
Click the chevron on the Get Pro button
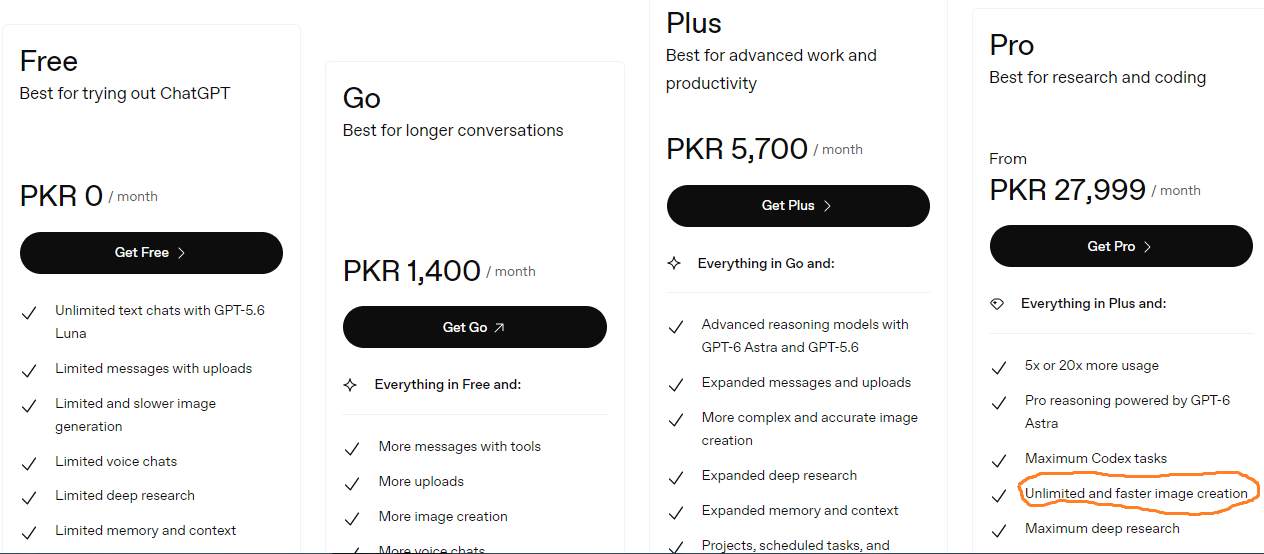point(1148,246)
